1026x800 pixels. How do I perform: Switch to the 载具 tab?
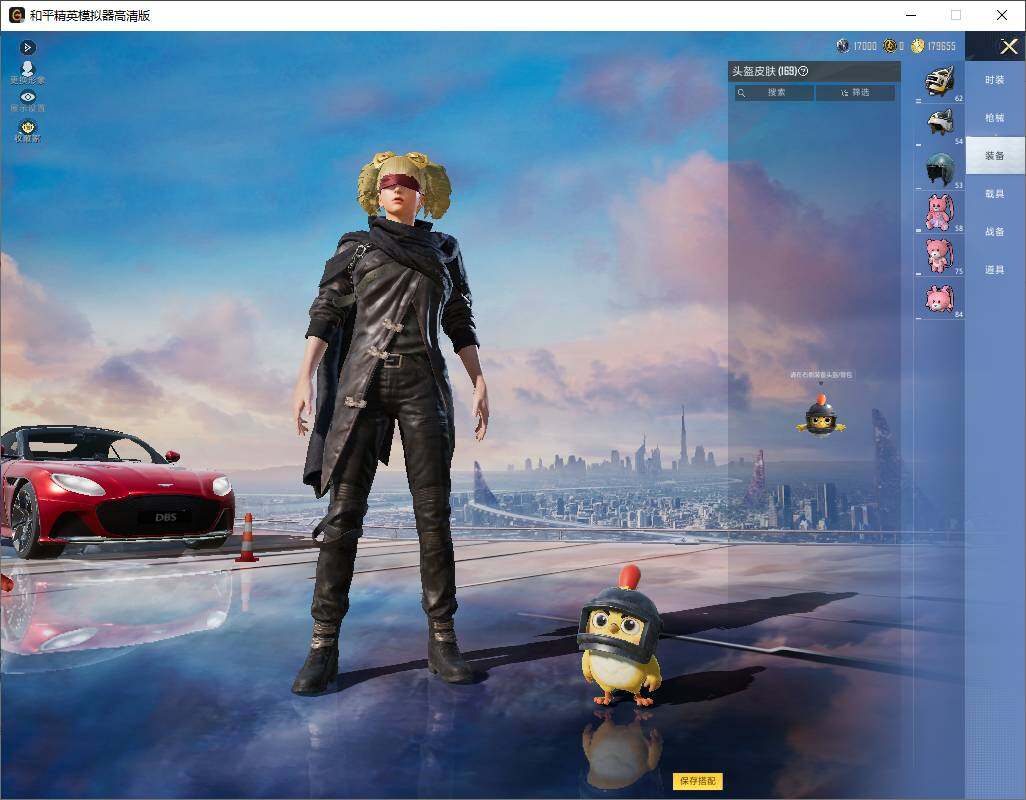click(995, 194)
